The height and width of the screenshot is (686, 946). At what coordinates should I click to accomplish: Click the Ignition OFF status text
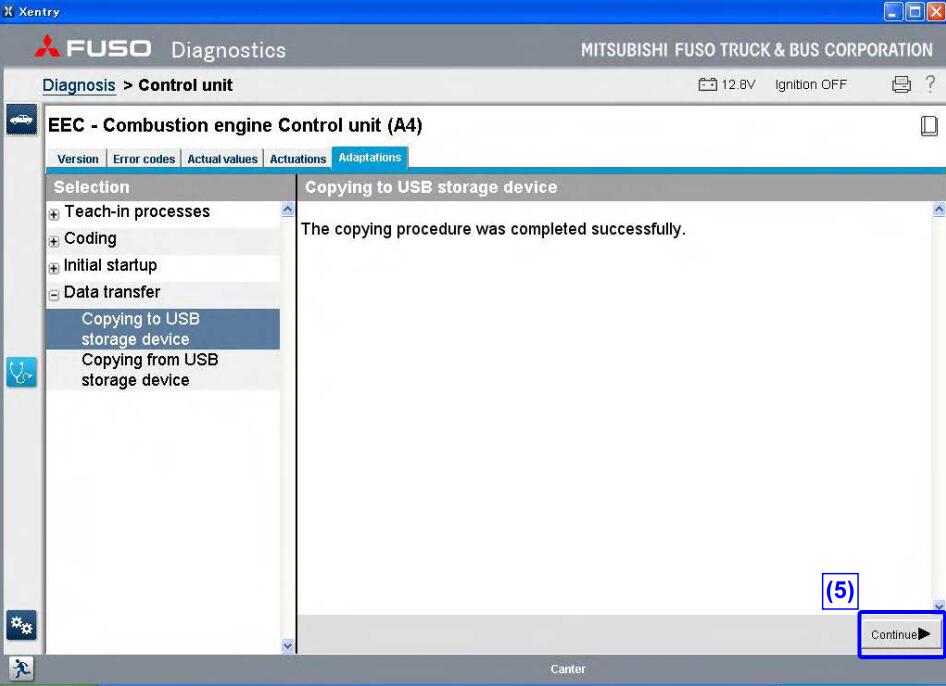pyautogui.click(x=811, y=84)
